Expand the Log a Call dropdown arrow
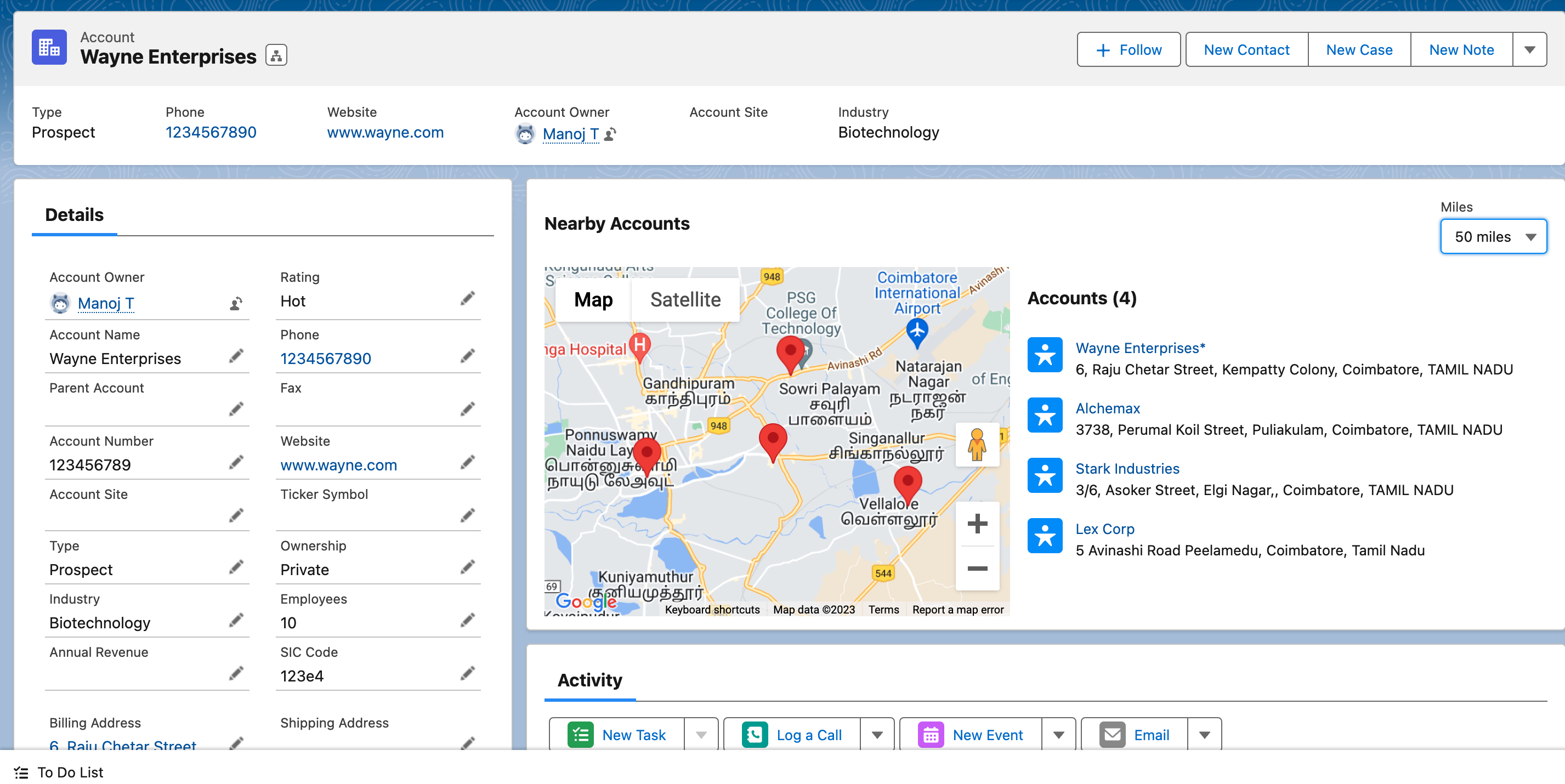Screen dimensions: 1565x784 (x=877, y=735)
